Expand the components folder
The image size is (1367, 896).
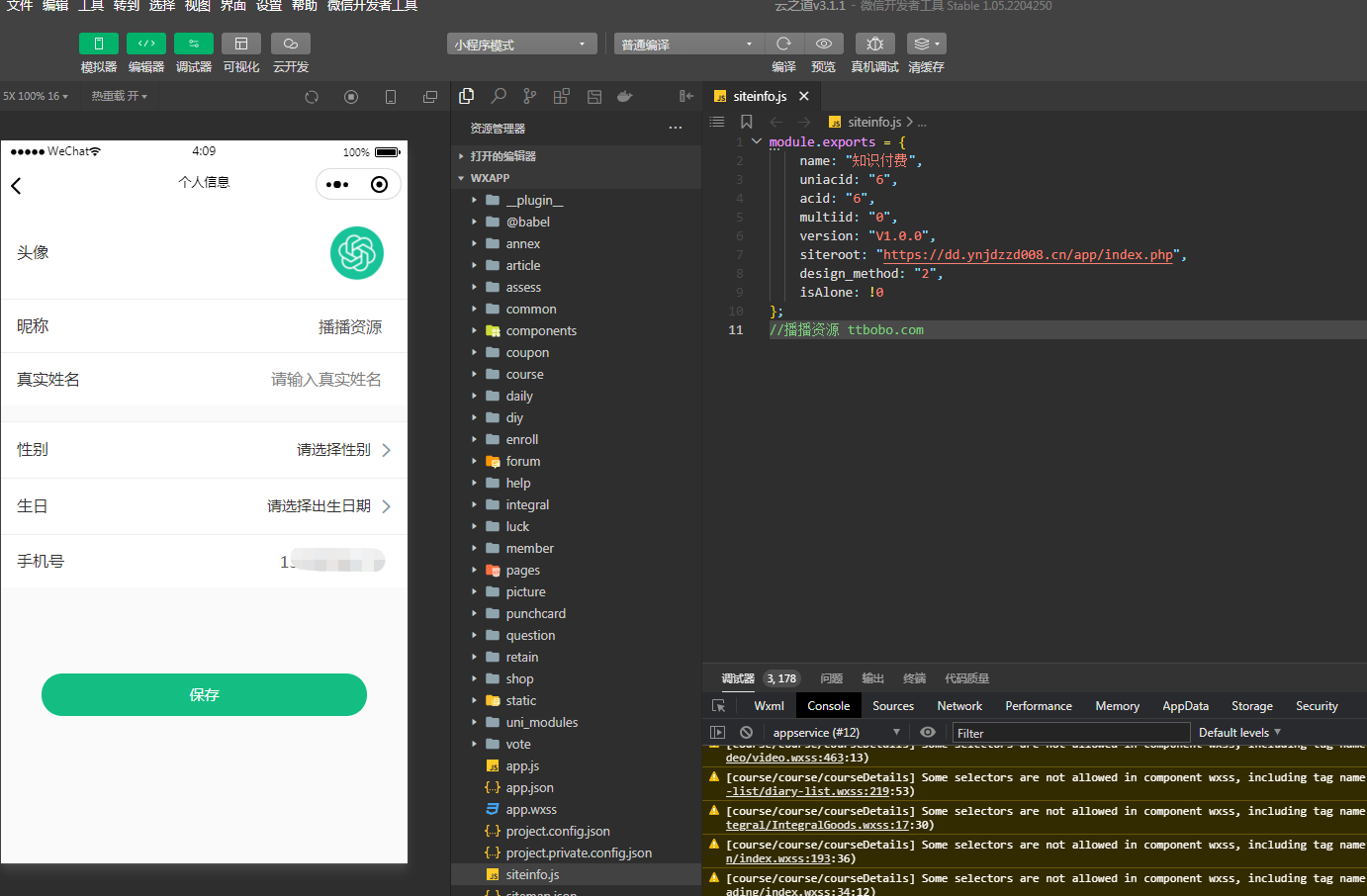point(576,330)
